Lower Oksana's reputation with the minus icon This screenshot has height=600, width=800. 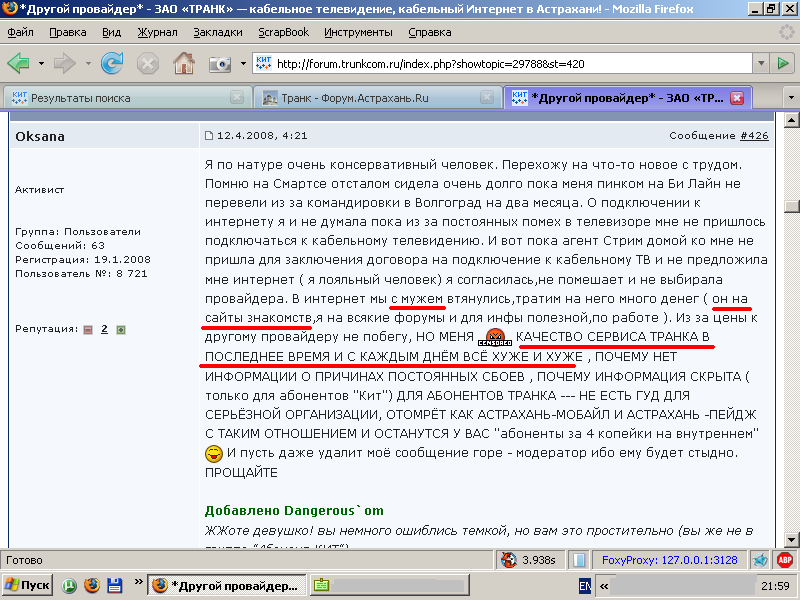pyautogui.click(x=88, y=330)
